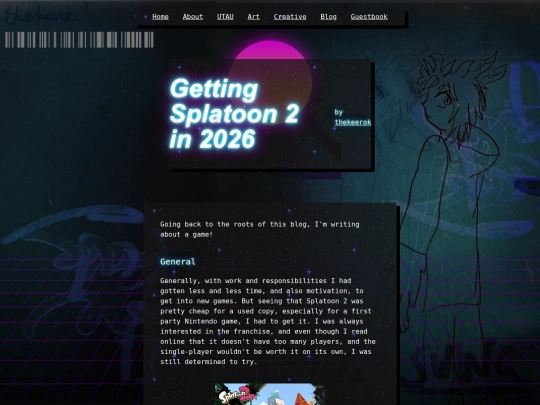Open the Home navigation link

(x=160, y=17)
